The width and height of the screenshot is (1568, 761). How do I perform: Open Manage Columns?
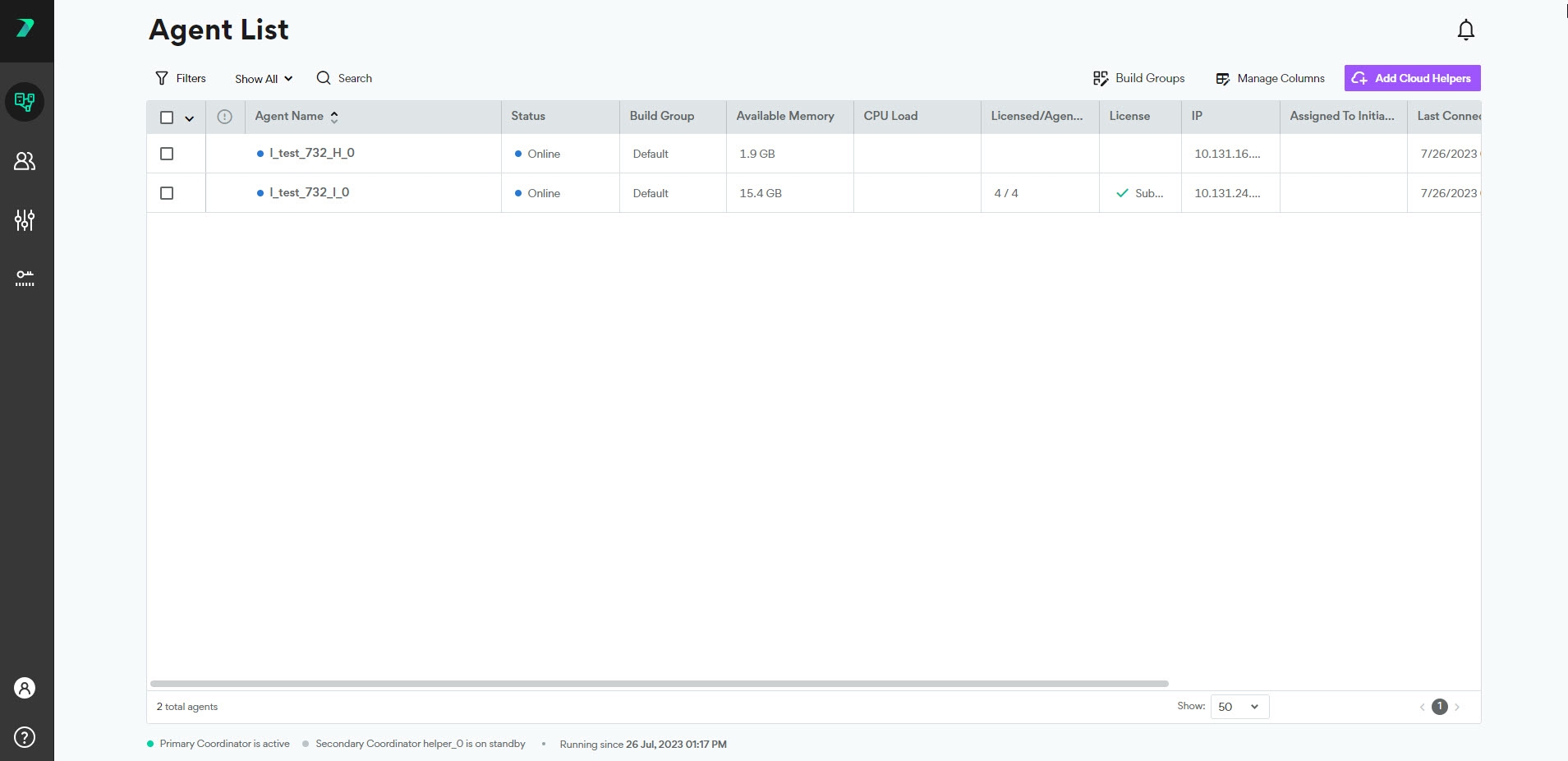pyautogui.click(x=1270, y=79)
